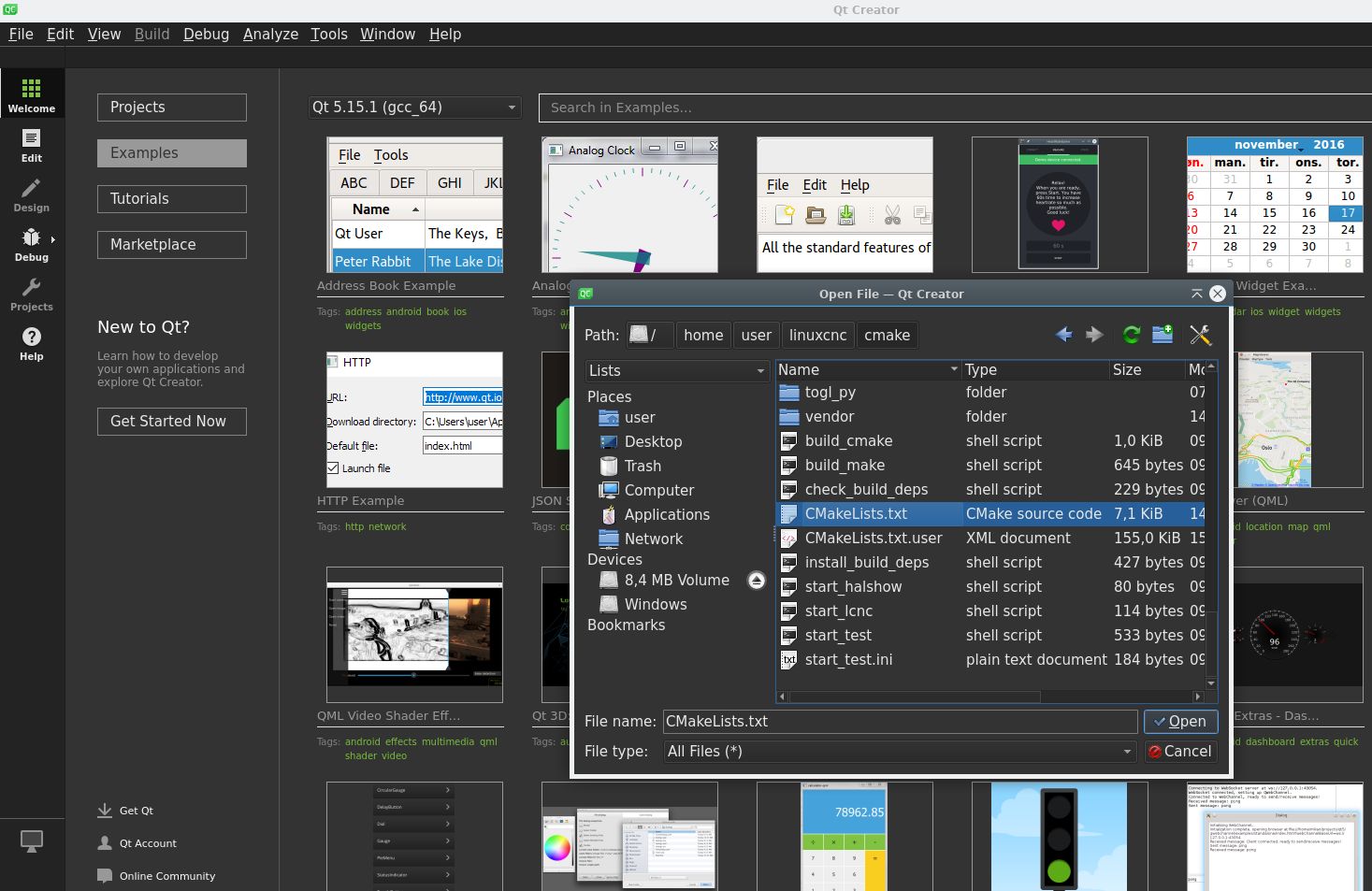Open the Help menu
The image size is (1372, 891).
pos(445,34)
